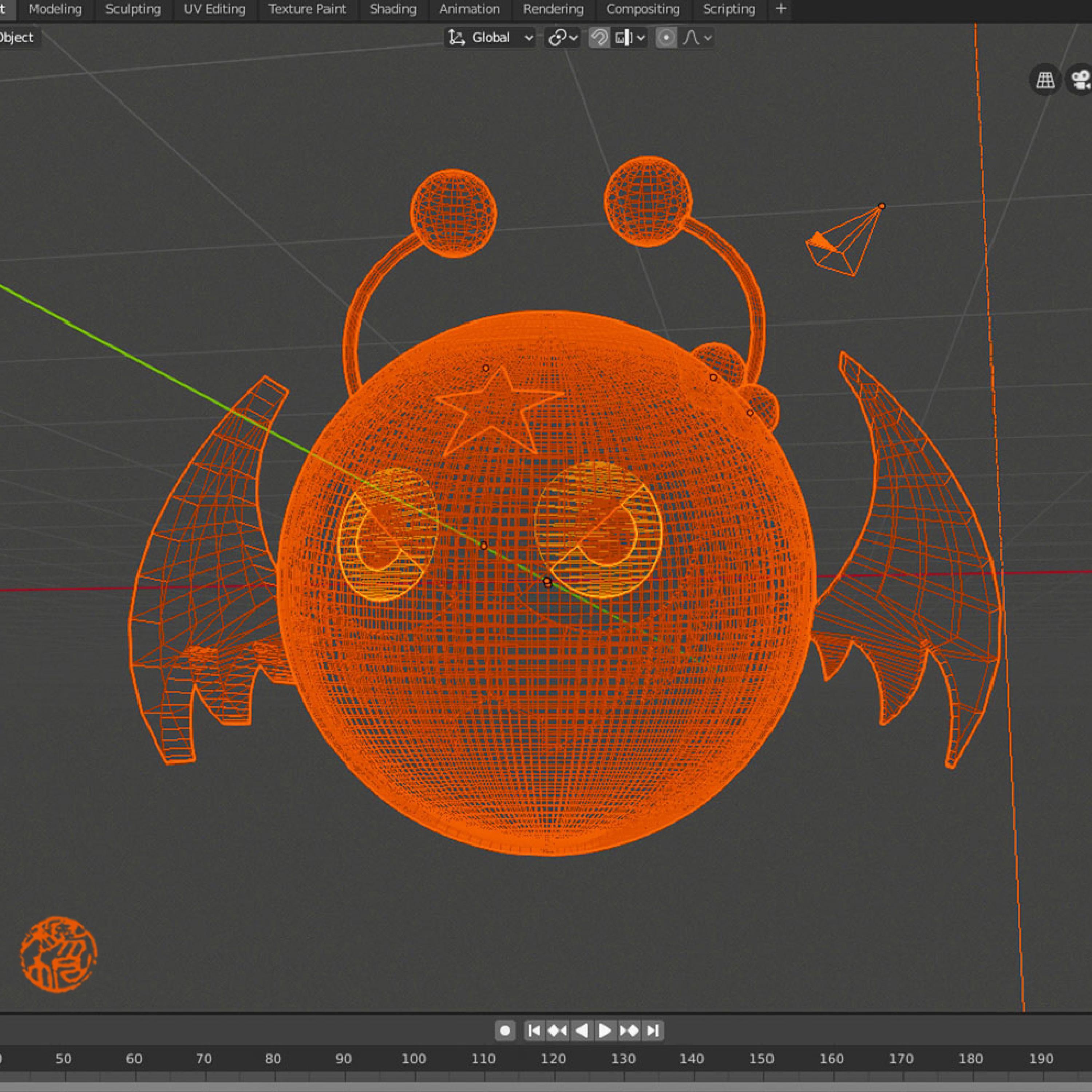The image size is (1092, 1092).
Task: Toggle proportional editing circle button
Action: 666,38
